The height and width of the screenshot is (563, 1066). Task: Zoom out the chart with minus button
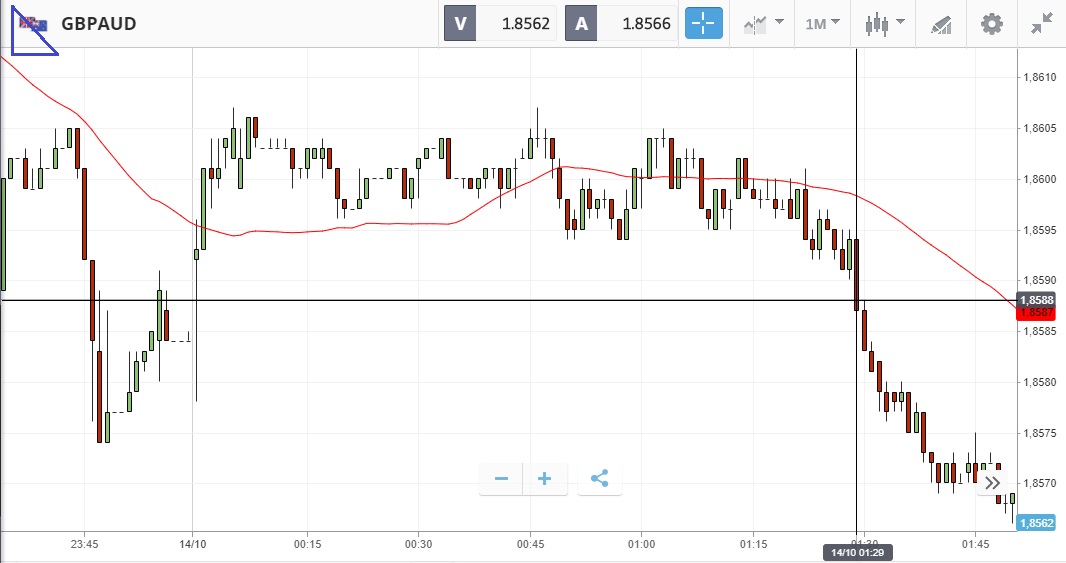[502, 479]
